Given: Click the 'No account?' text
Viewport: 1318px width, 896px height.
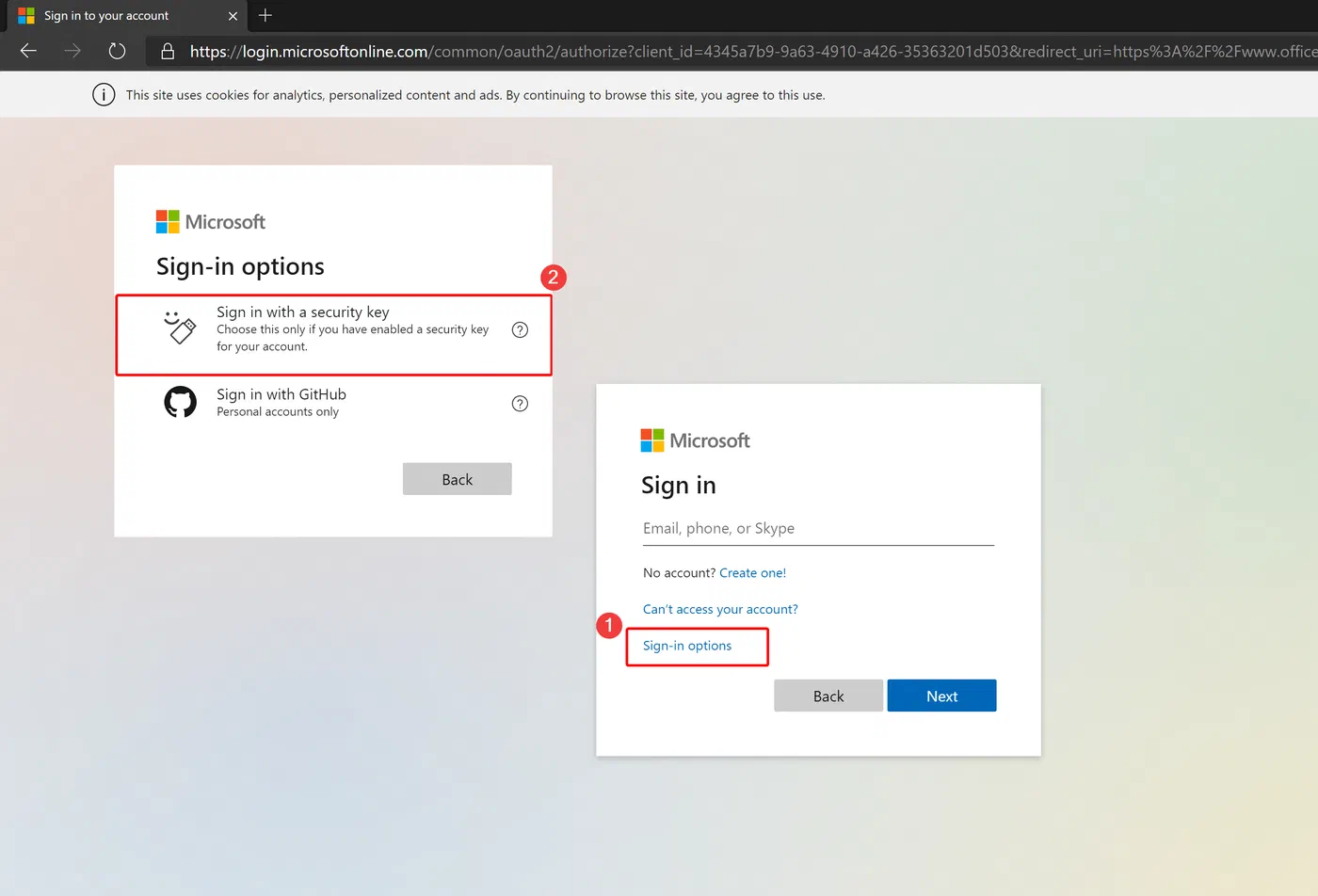Looking at the screenshot, I should [679, 573].
